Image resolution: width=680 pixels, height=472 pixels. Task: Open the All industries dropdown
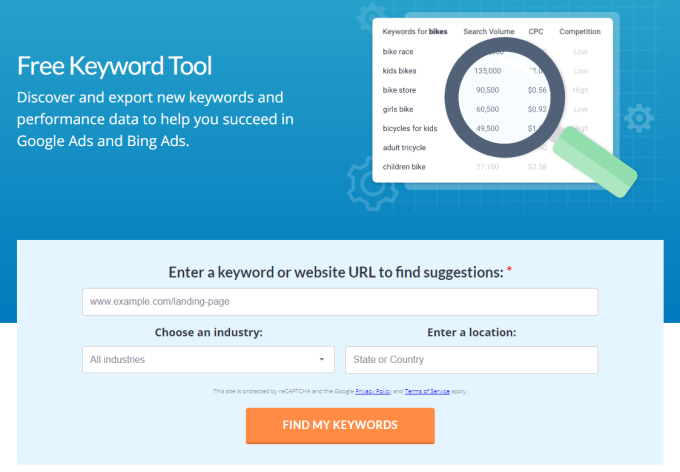[208, 360]
